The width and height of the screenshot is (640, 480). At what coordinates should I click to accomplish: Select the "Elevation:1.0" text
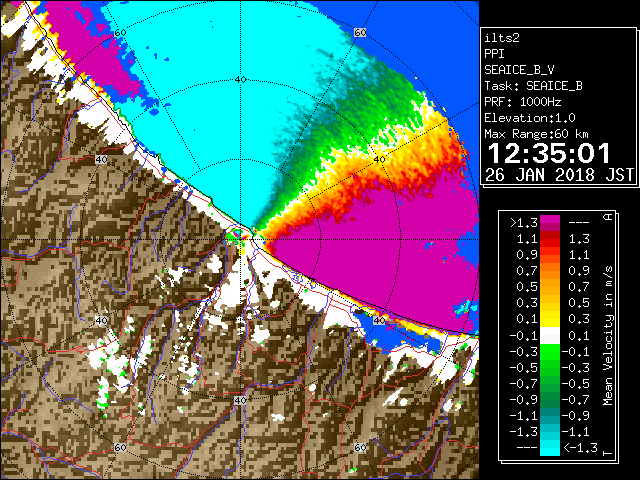click(530, 118)
